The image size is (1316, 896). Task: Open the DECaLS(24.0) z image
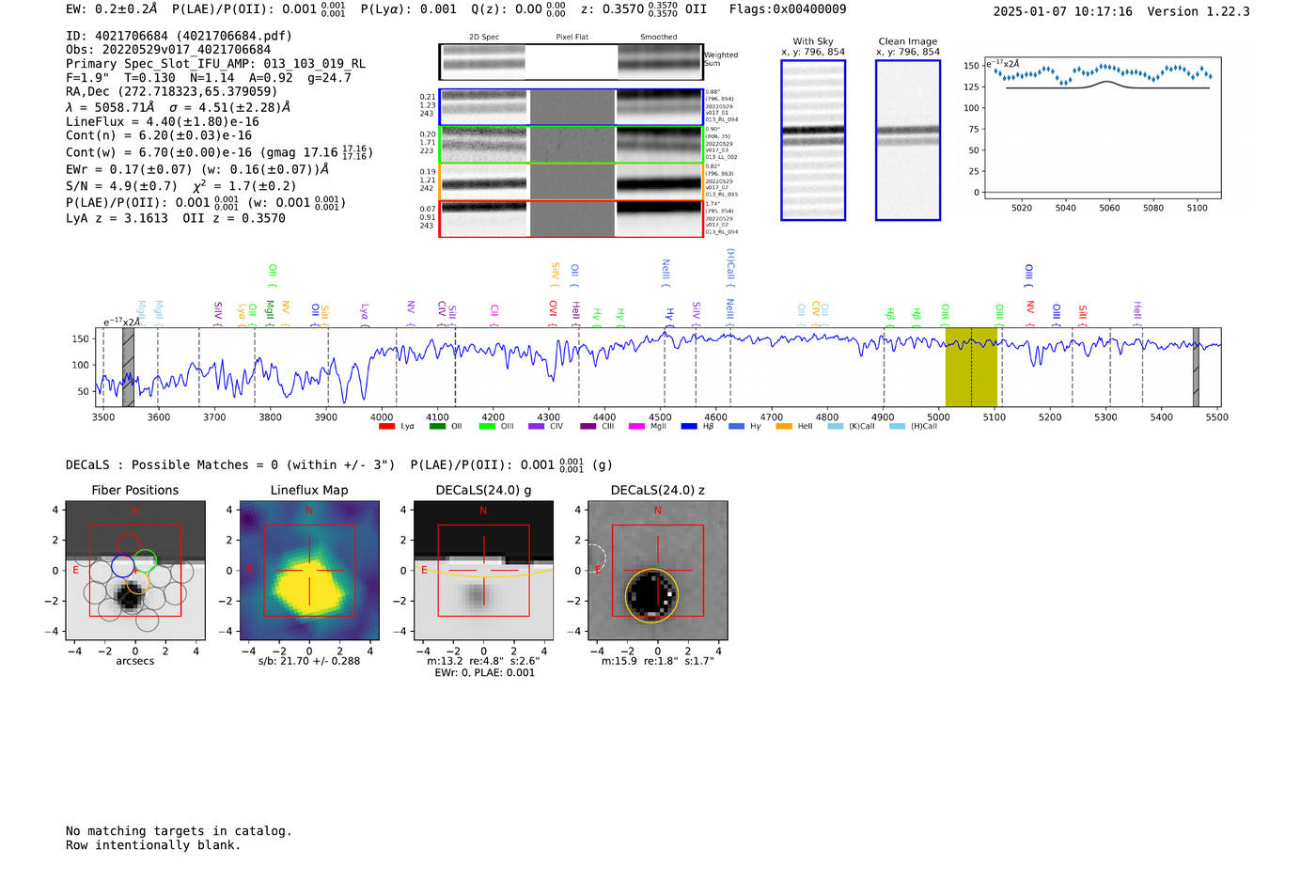658,571
